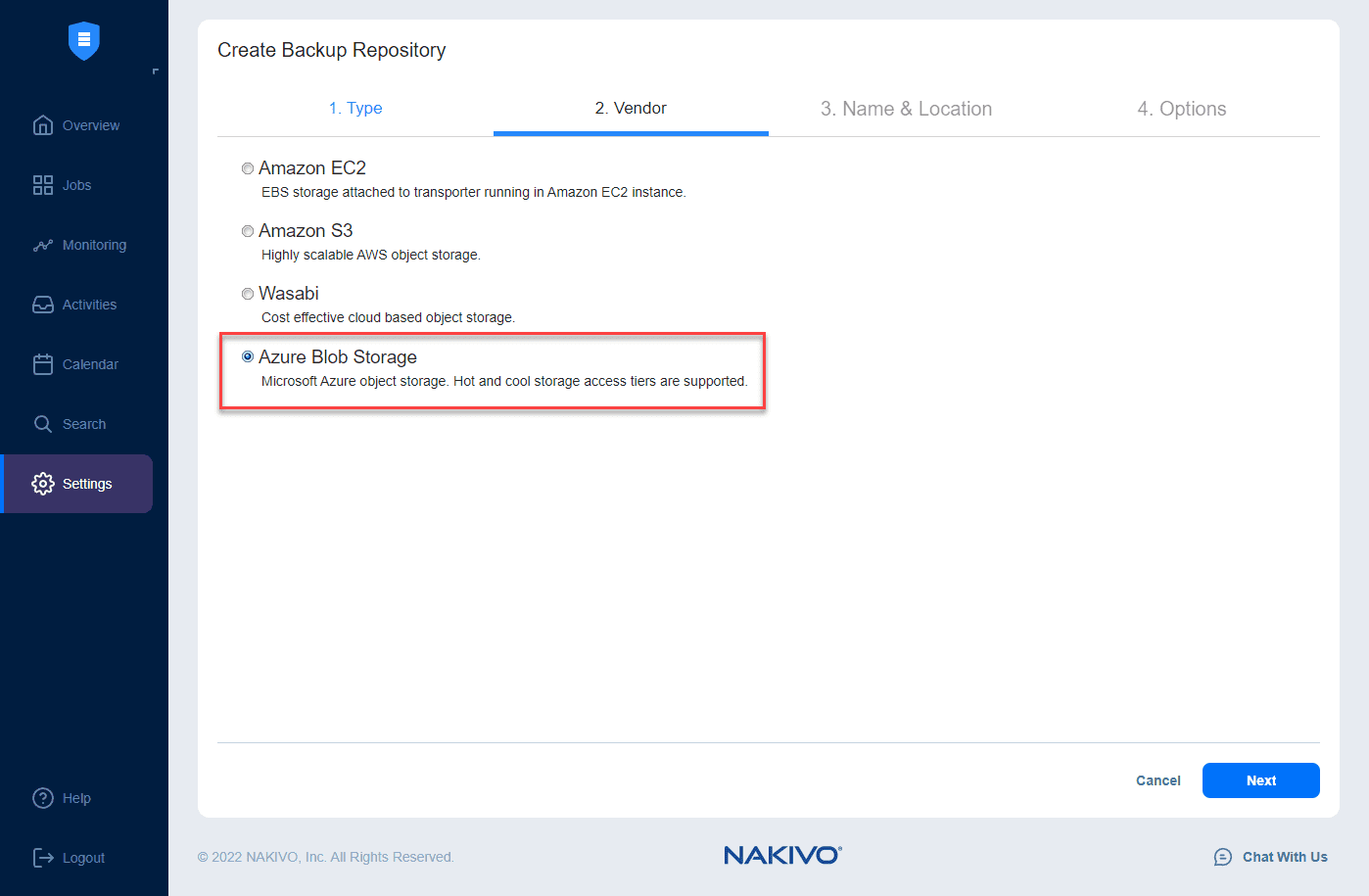This screenshot has width=1369, height=896.
Task: Click the Monitoring sidebar label
Action: [94, 245]
